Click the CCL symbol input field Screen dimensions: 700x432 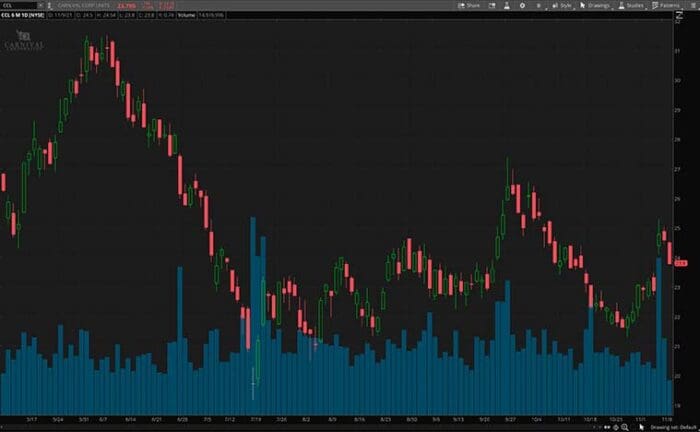click(x=18, y=5)
